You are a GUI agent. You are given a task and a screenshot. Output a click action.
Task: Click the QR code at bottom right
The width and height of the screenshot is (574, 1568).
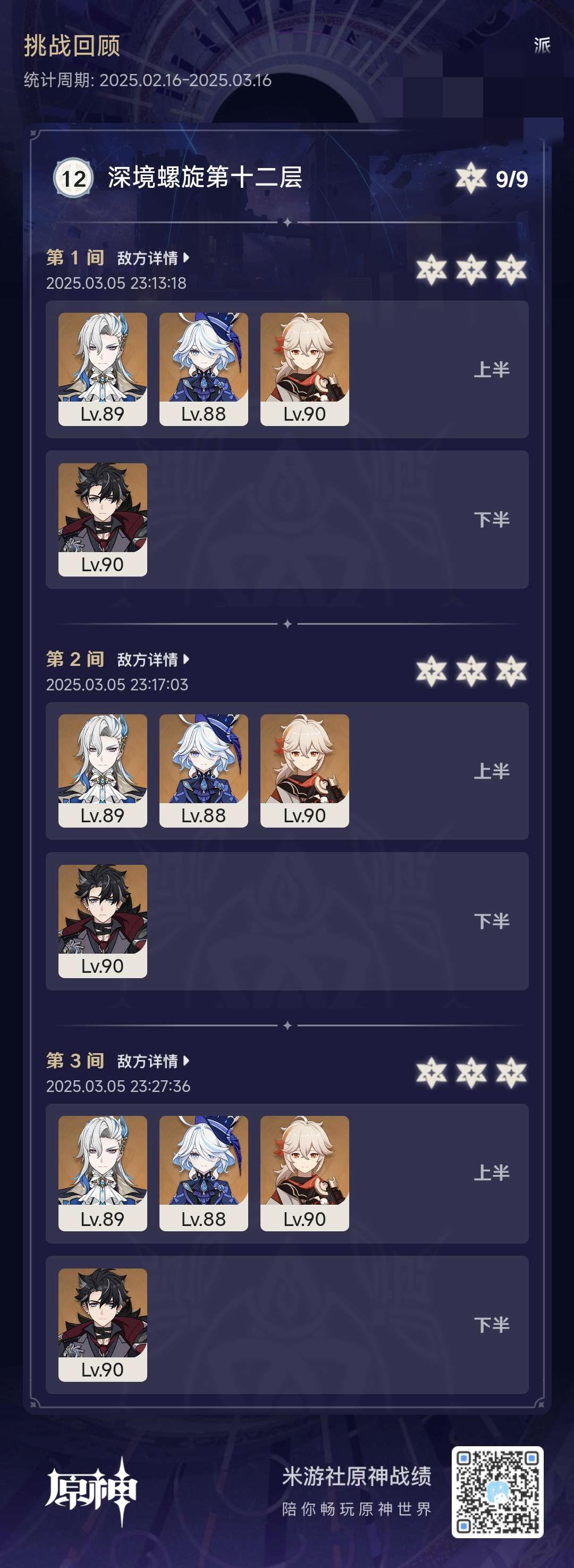click(x=497, y=1492)
